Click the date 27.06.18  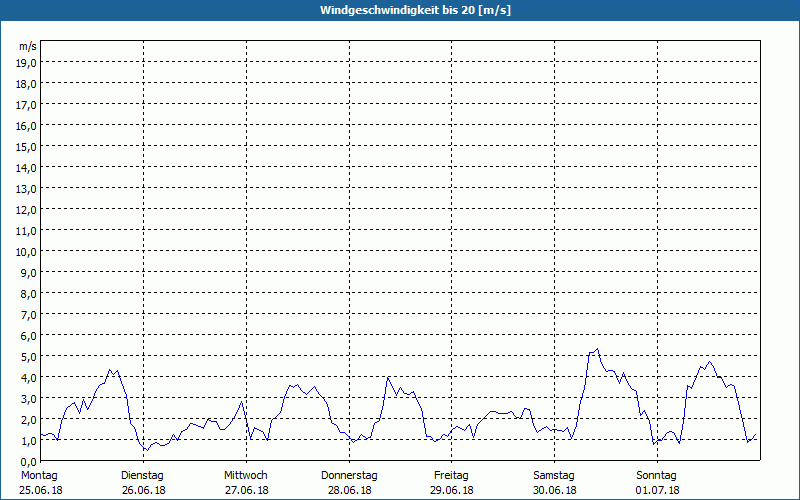point(246,490)
